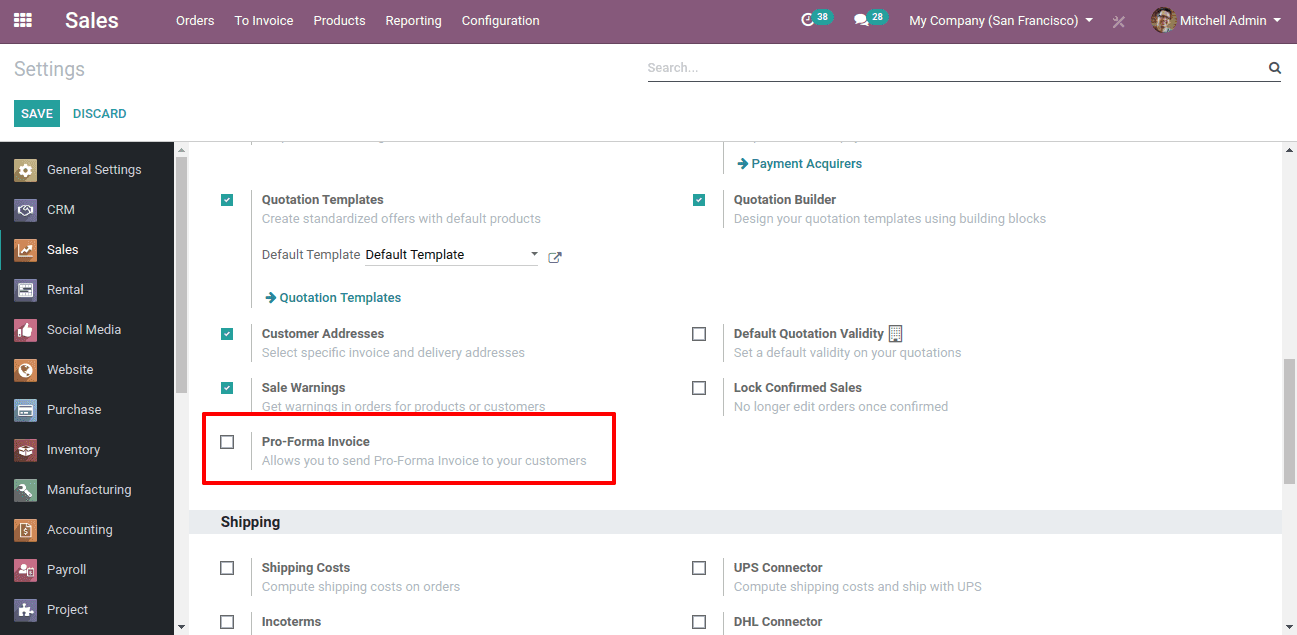Enable the Pro-Forma Invoice checkbox
Image resolution: width=1297 pixels, height=635 pixels.
coord(227,442)
